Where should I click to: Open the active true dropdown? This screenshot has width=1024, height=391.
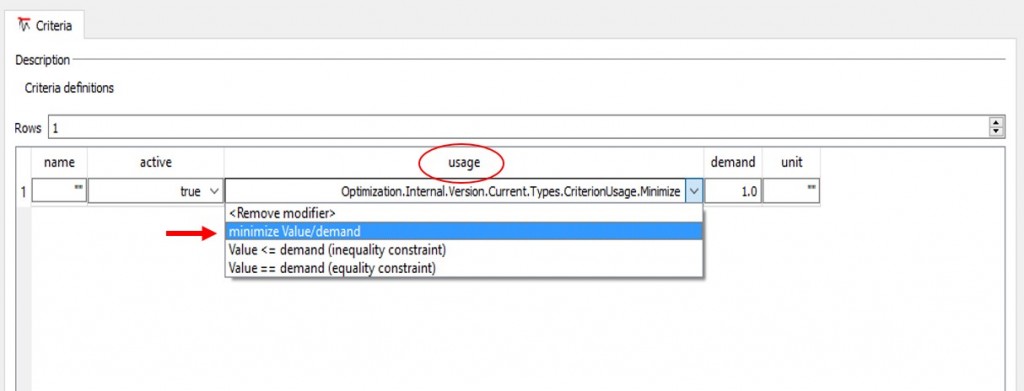pos(155,191)
